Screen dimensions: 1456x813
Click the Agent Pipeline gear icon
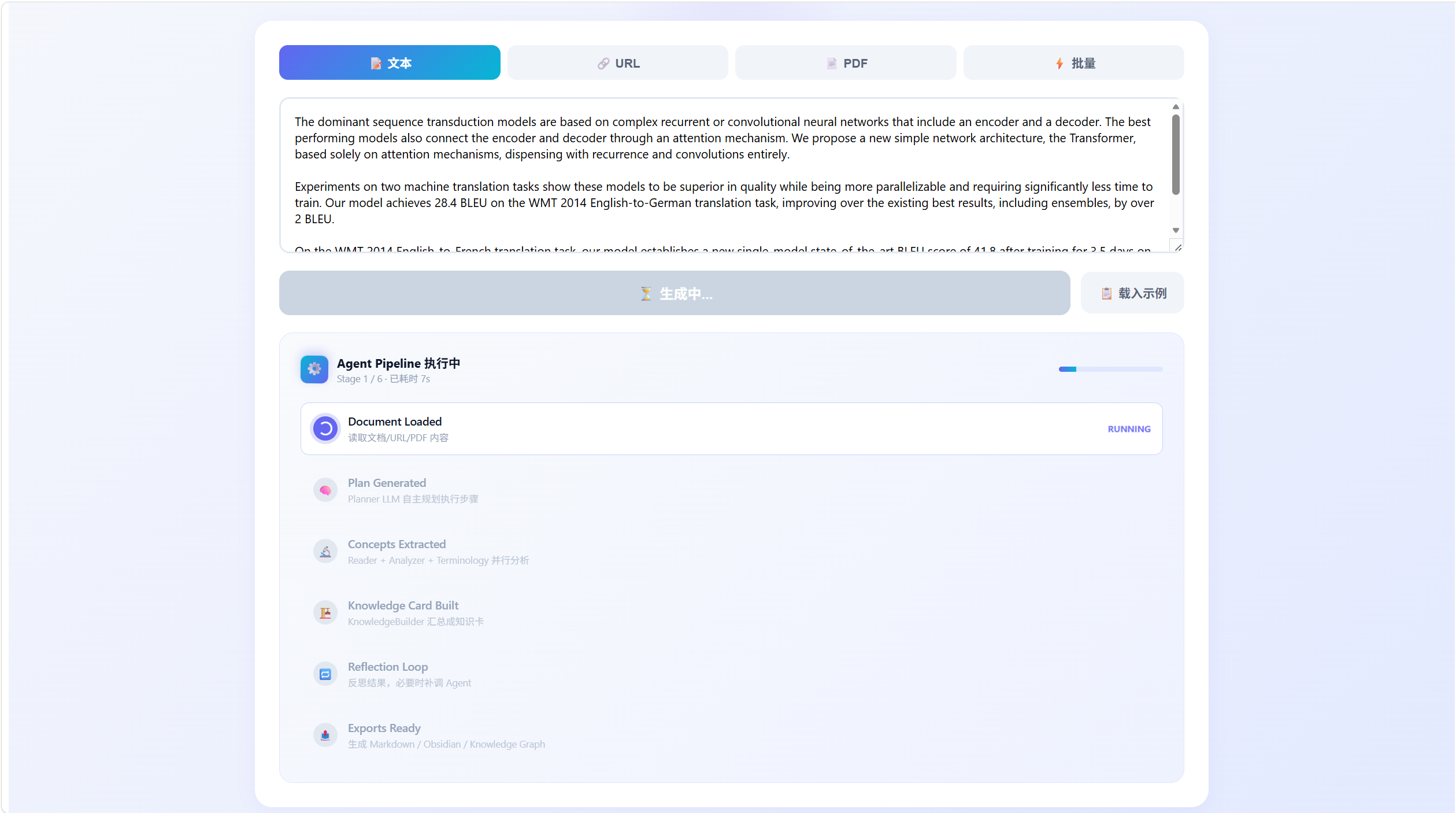point(314,369)
